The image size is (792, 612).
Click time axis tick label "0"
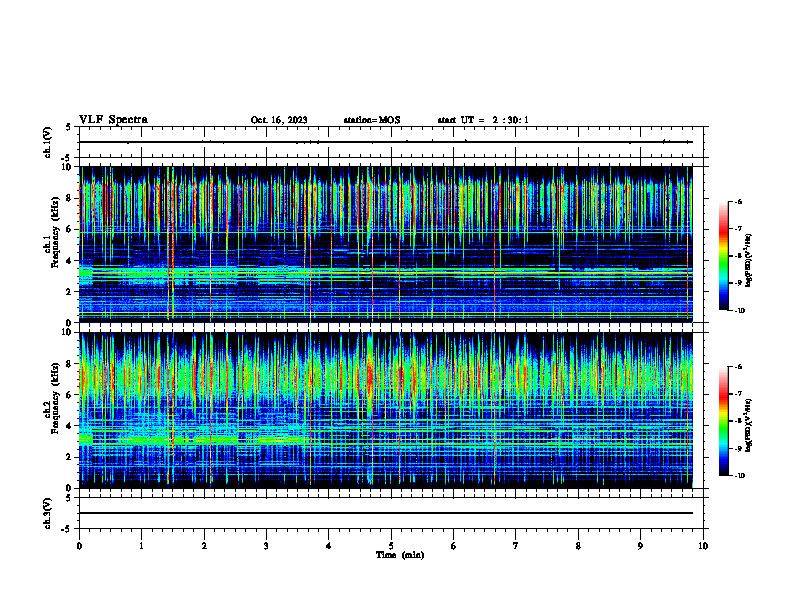(79, 546)
